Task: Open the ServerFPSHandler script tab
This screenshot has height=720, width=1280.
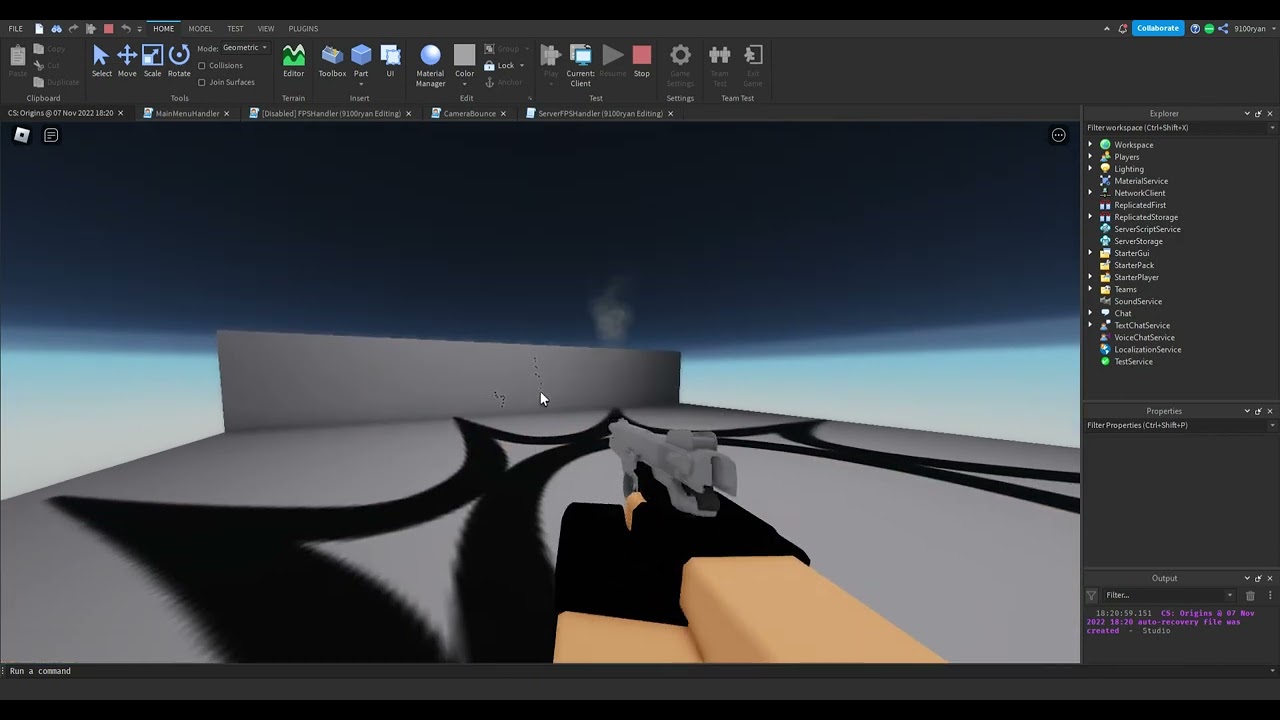Action: (x=599, y=114)
